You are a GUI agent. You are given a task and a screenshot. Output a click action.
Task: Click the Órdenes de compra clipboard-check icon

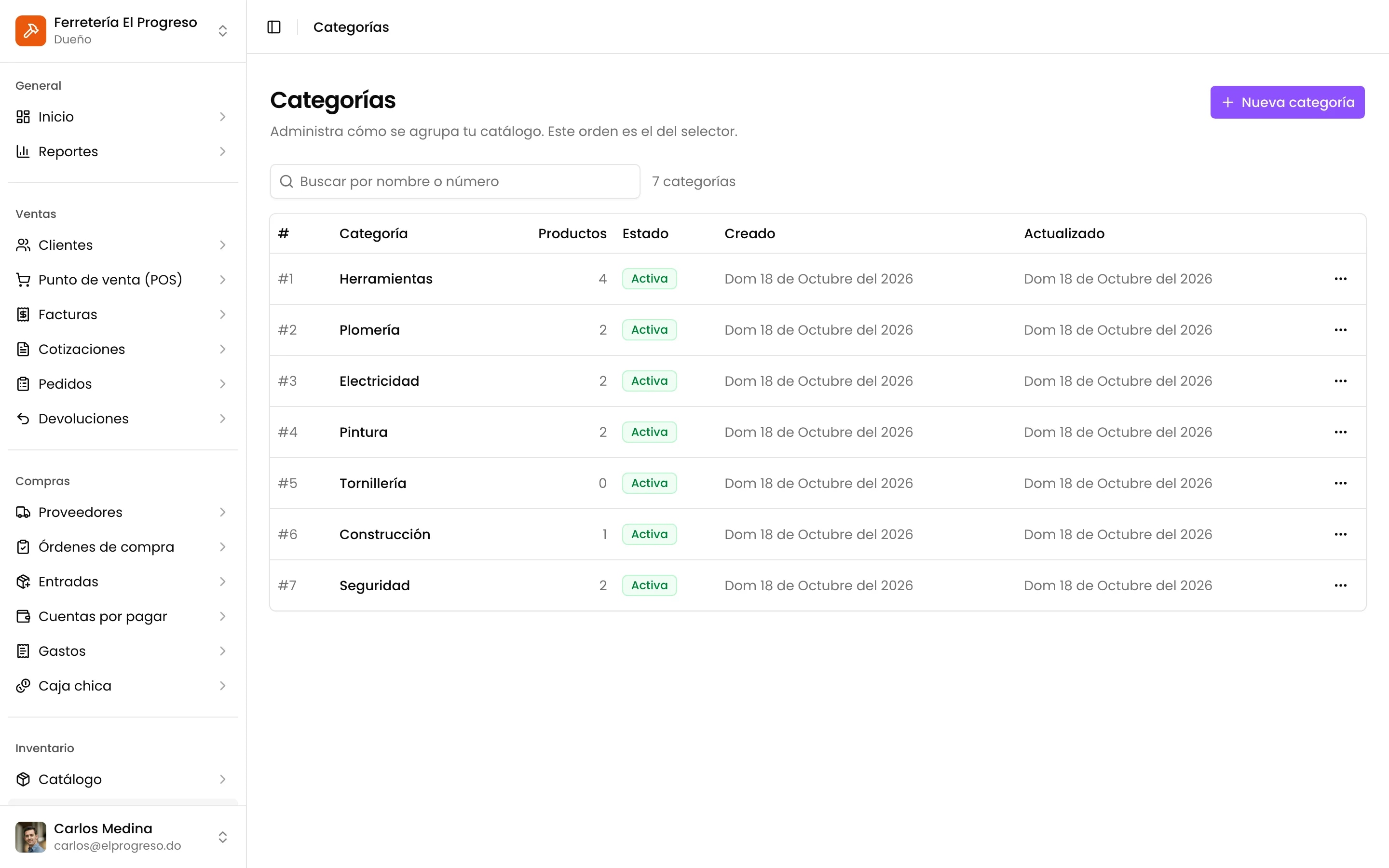click(x=23, y=547)
